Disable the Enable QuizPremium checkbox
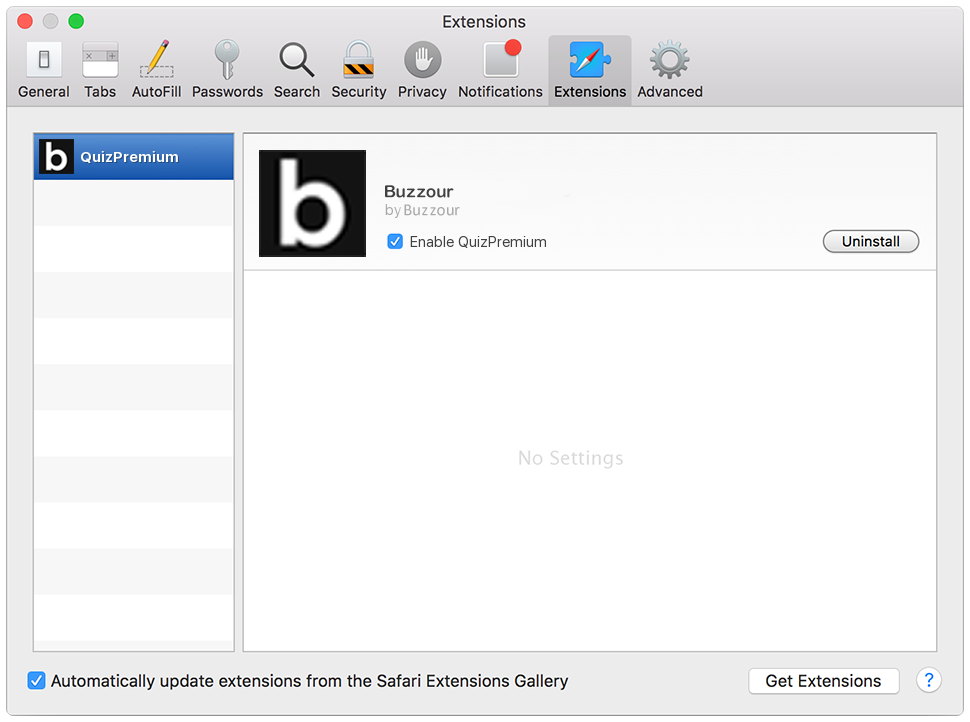Image resolution: width=970 pixels, height=722 pixels. (x=395, y=241)
